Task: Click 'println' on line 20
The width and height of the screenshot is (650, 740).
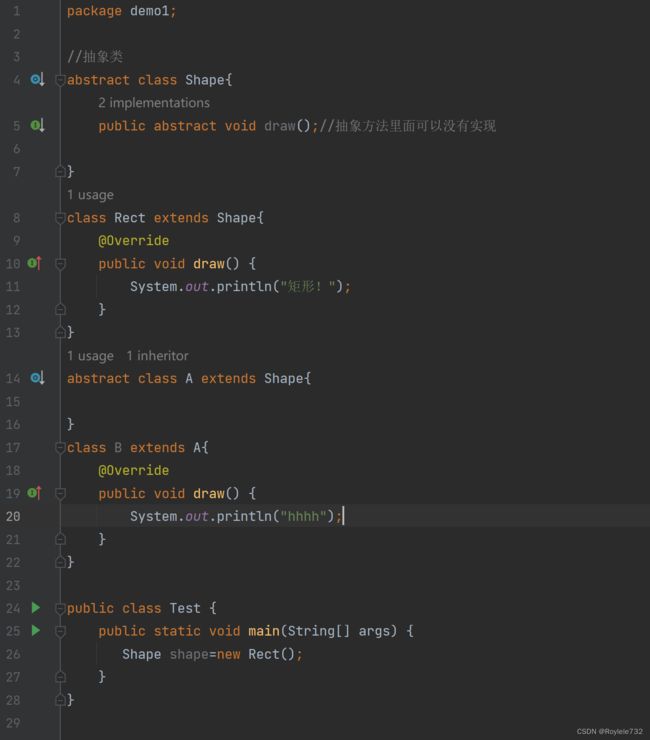Action: click(x=244, y=517)
